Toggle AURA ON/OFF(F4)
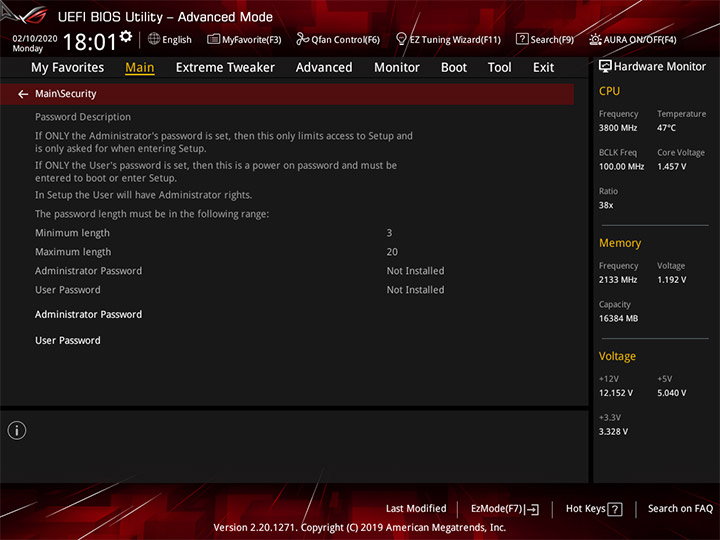The width and height of the screenshot is (720, 540). (640, 40)
